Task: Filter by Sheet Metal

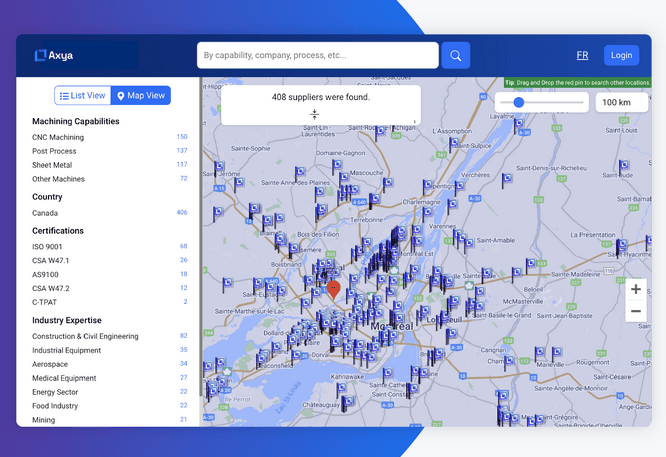Action: (x=110, y=165)
